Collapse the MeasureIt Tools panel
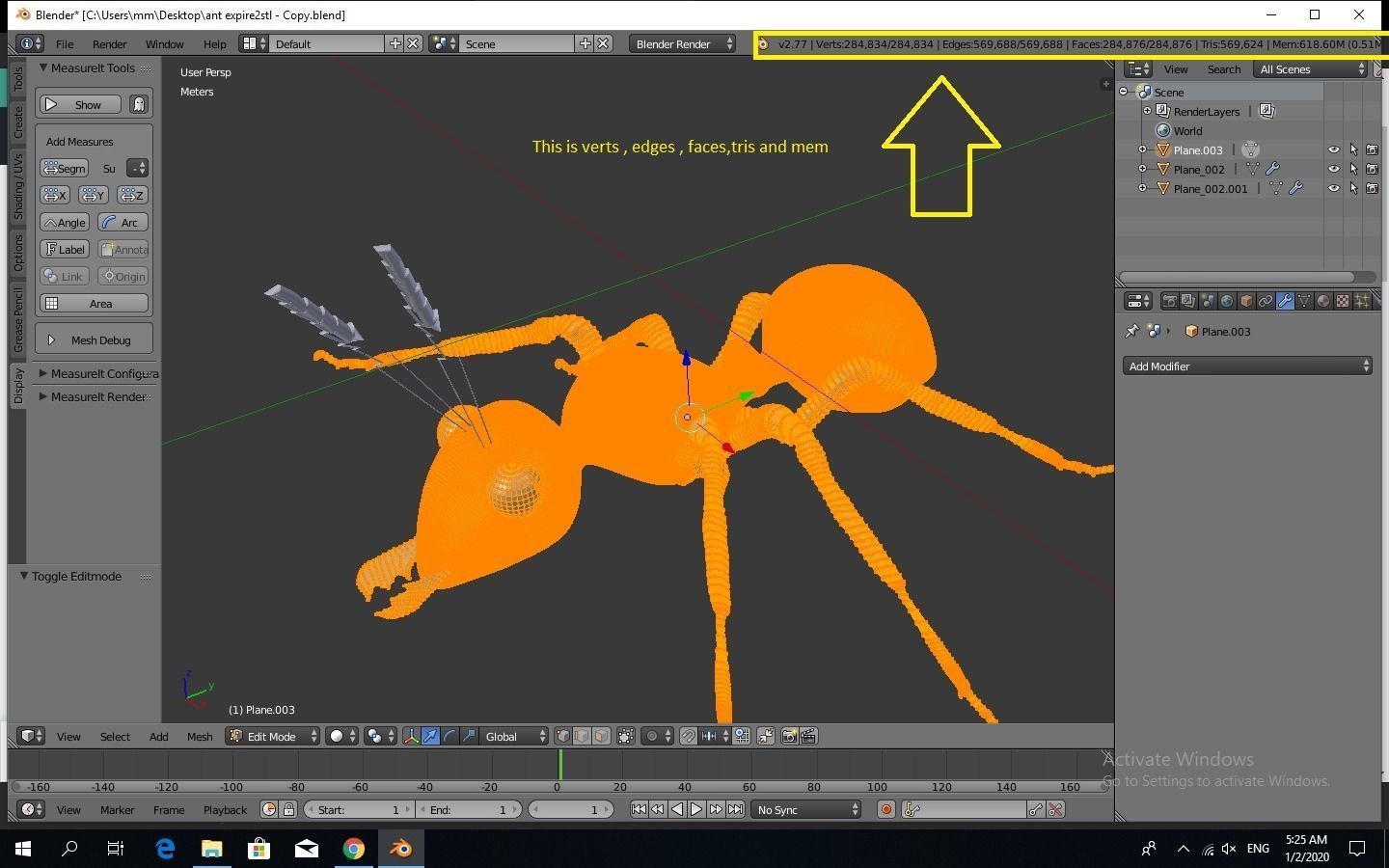 pos(44,68)
